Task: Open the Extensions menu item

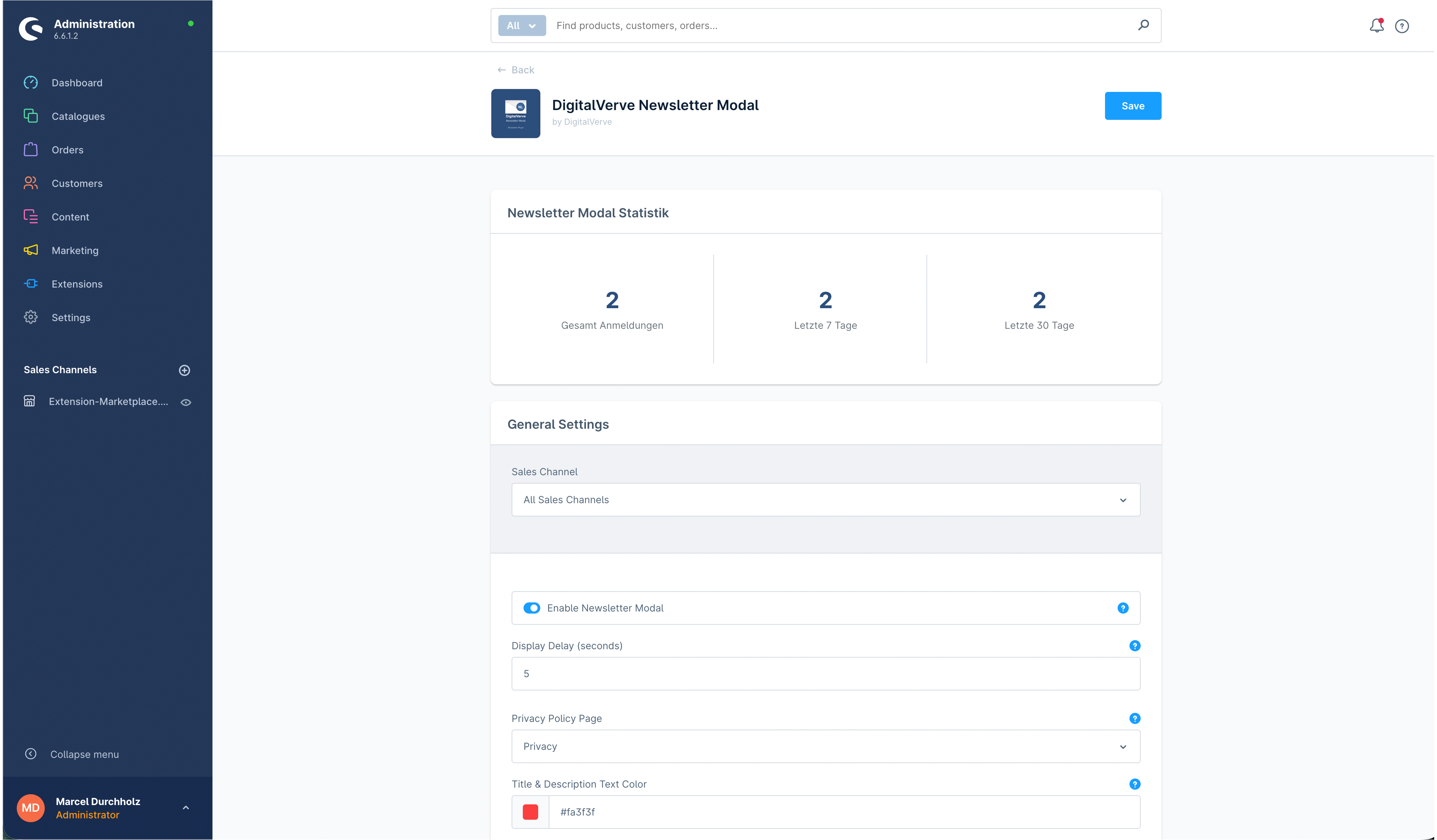Action: (x=77, y=284)
